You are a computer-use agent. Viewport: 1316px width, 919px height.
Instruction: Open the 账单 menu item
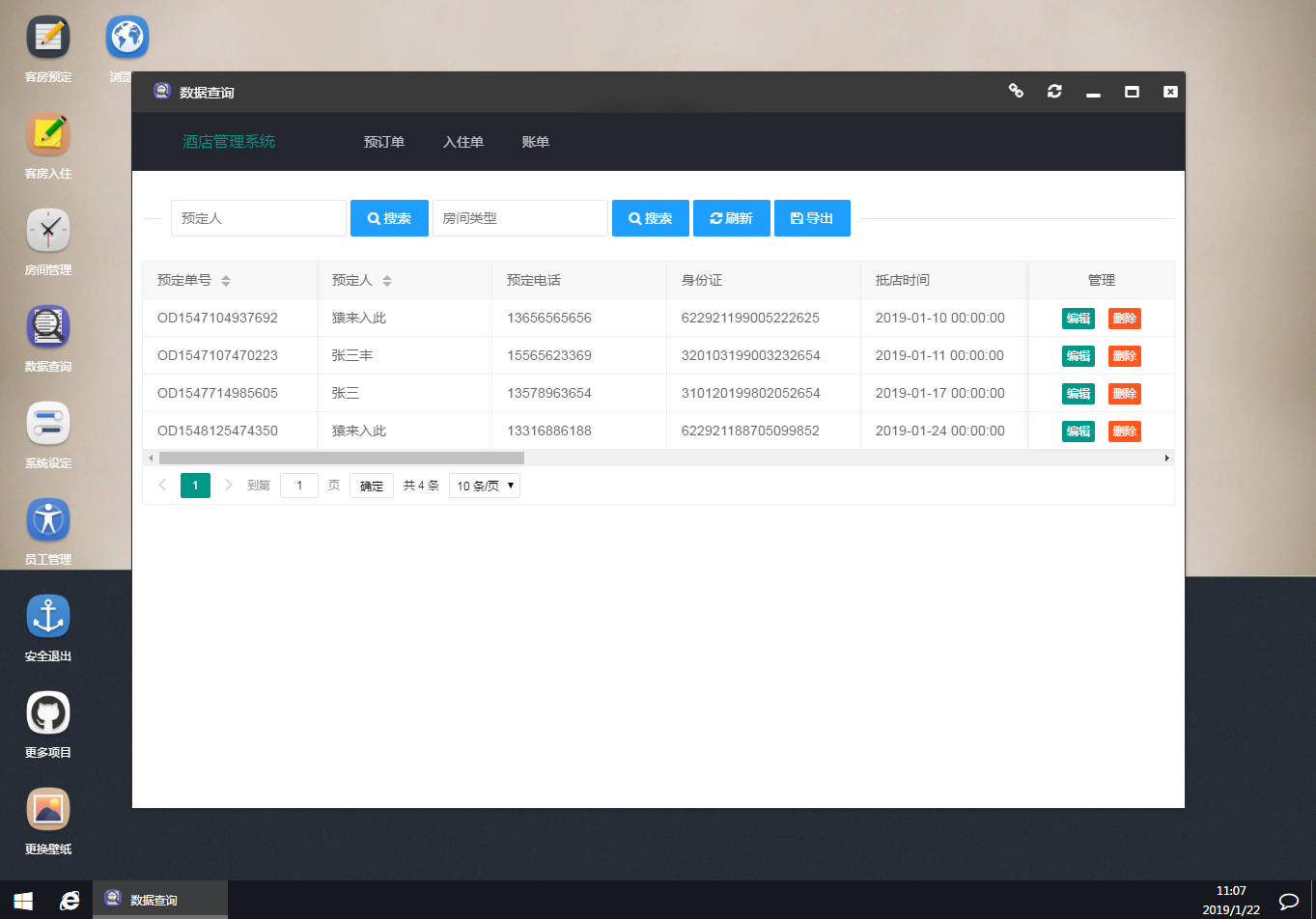pos(536,142)
